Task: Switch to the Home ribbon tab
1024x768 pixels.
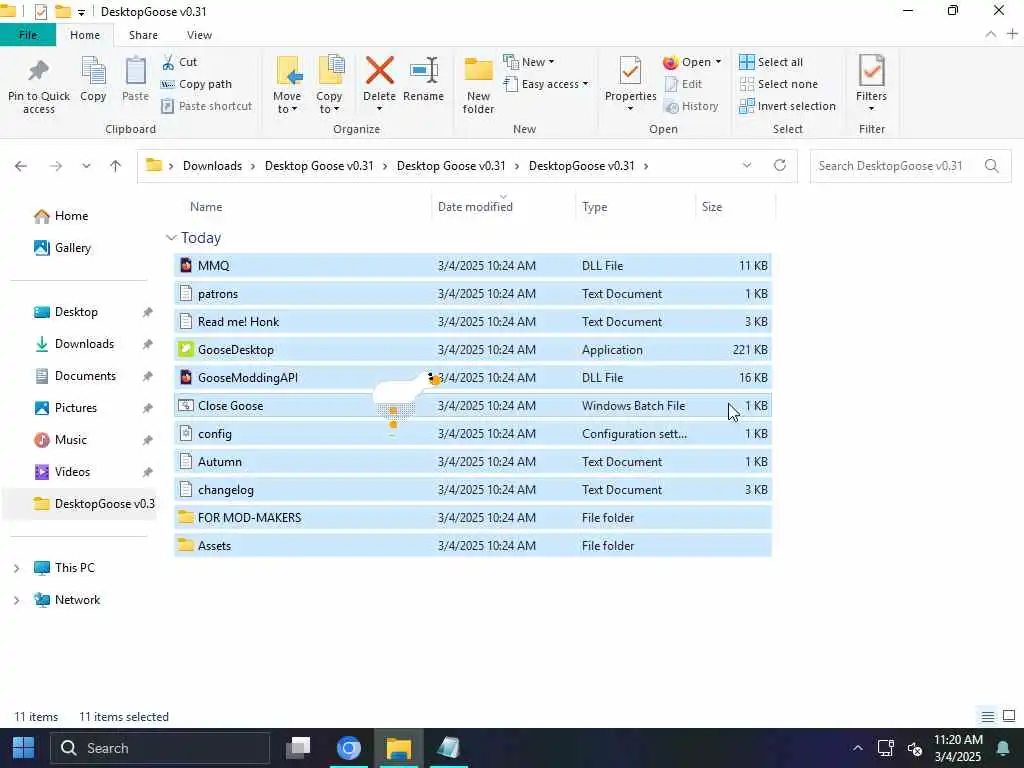Action: [85, 35]
